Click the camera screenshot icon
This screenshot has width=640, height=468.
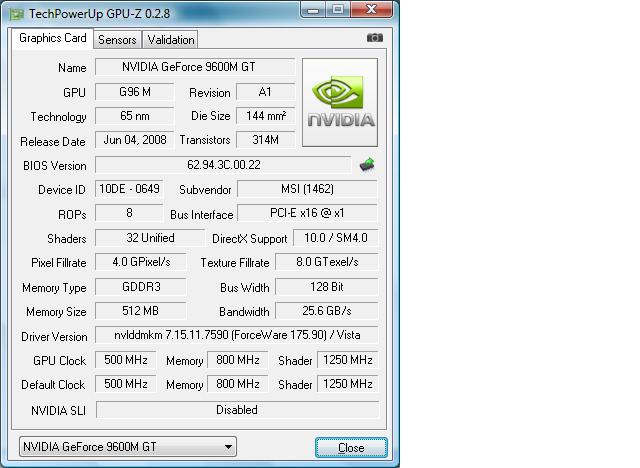pyautogui.click(x=374, y=38)
